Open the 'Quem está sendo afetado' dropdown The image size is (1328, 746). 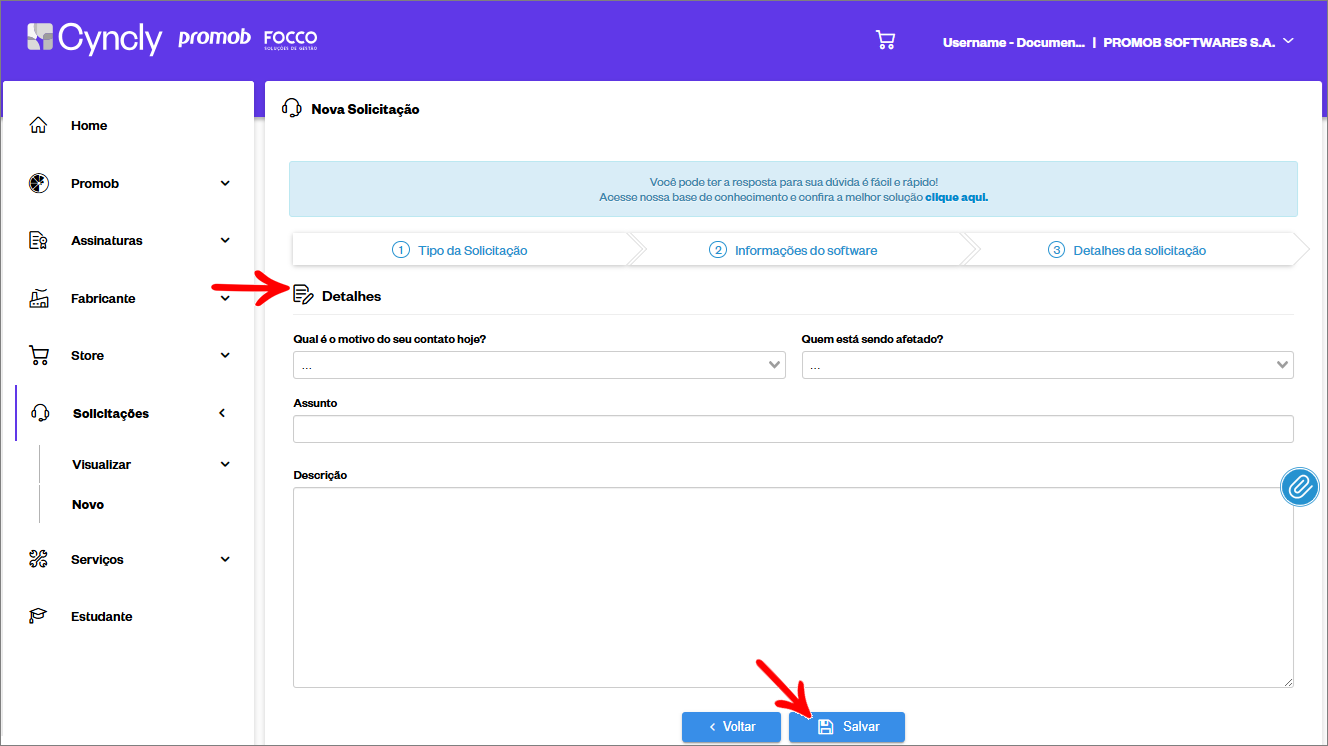point(1047,365)
